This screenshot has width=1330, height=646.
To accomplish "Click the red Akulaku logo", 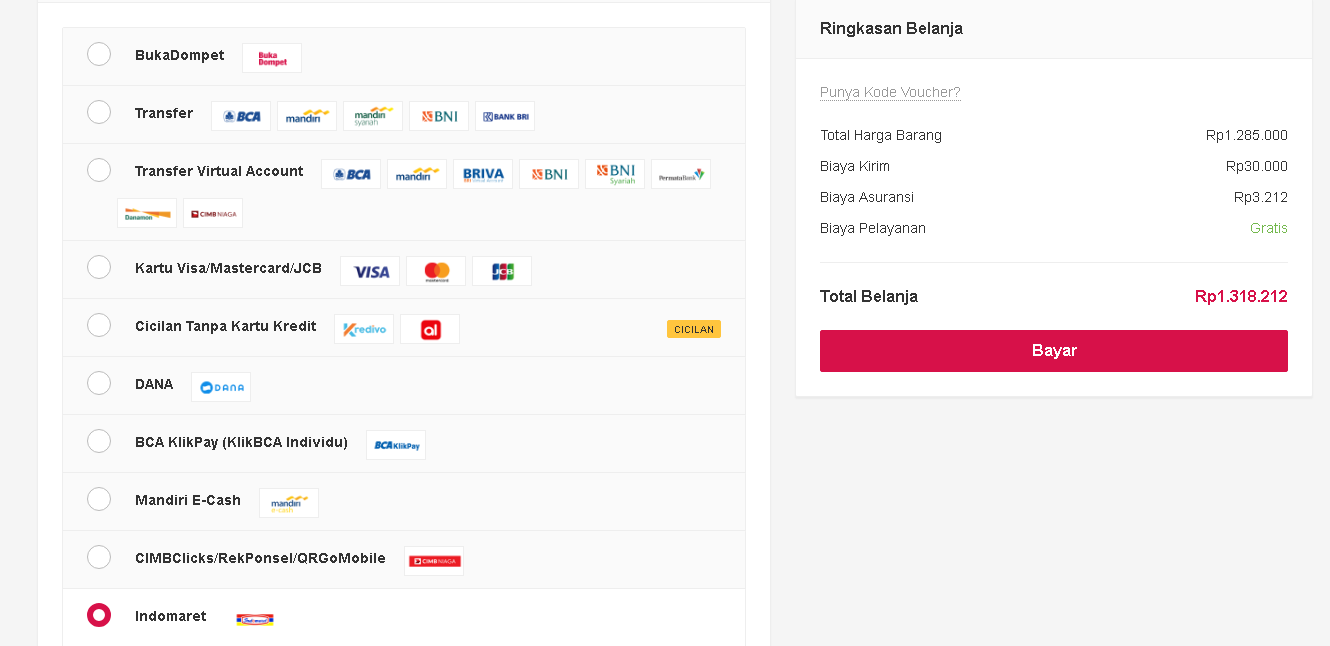I will click(430, 329).
